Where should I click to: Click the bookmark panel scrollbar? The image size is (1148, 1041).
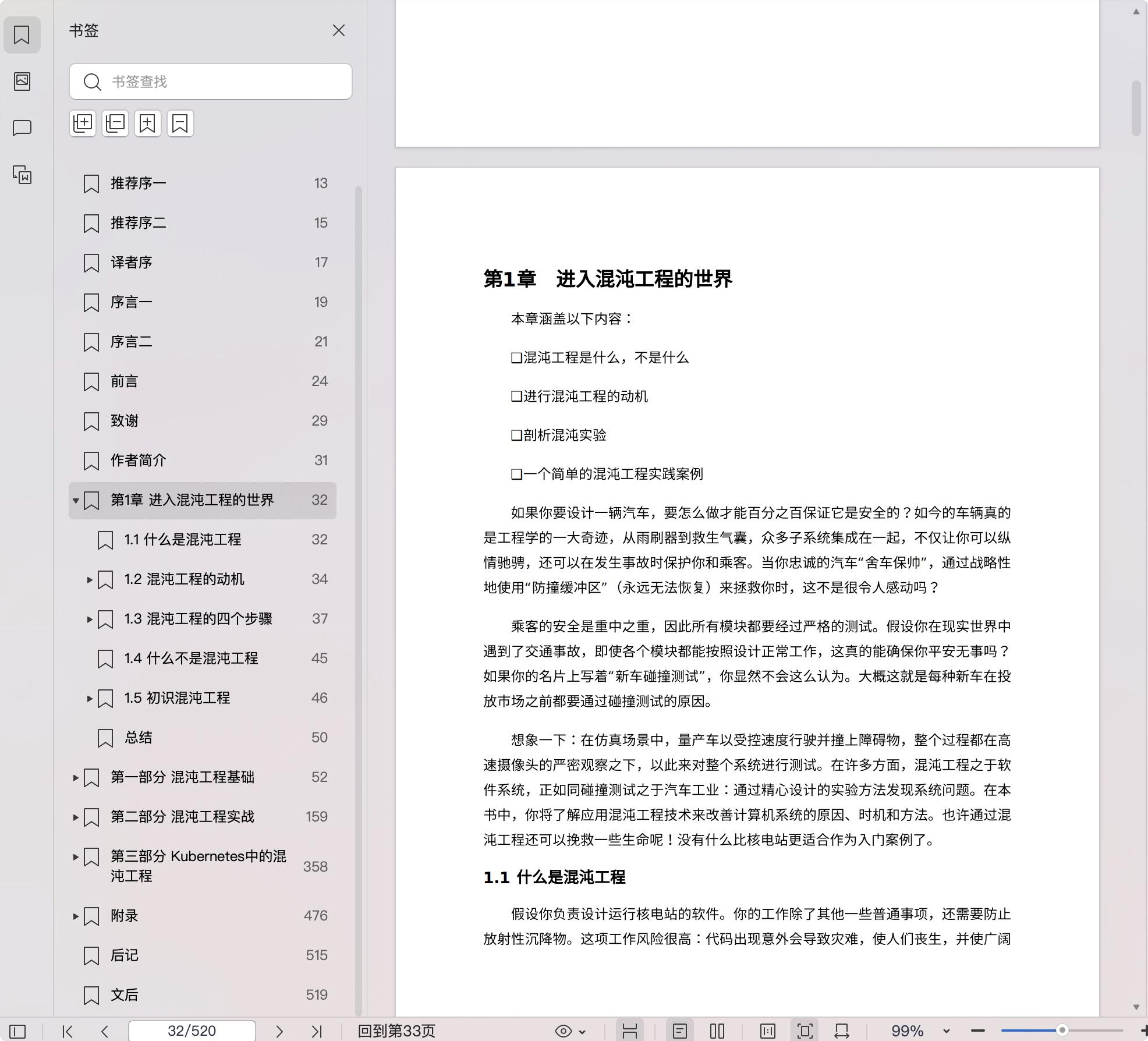coord(359,600)
